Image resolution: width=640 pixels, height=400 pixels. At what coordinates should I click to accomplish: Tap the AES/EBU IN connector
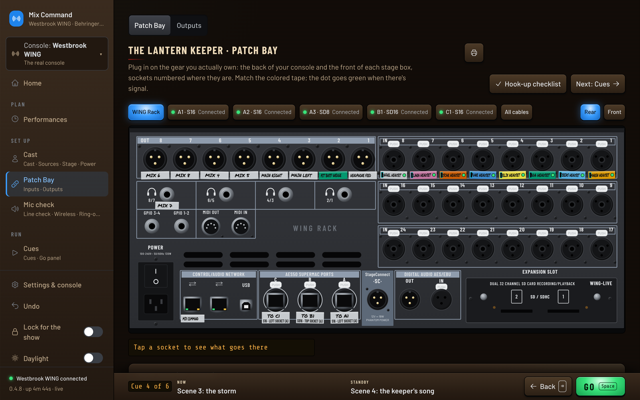(441, 299)
